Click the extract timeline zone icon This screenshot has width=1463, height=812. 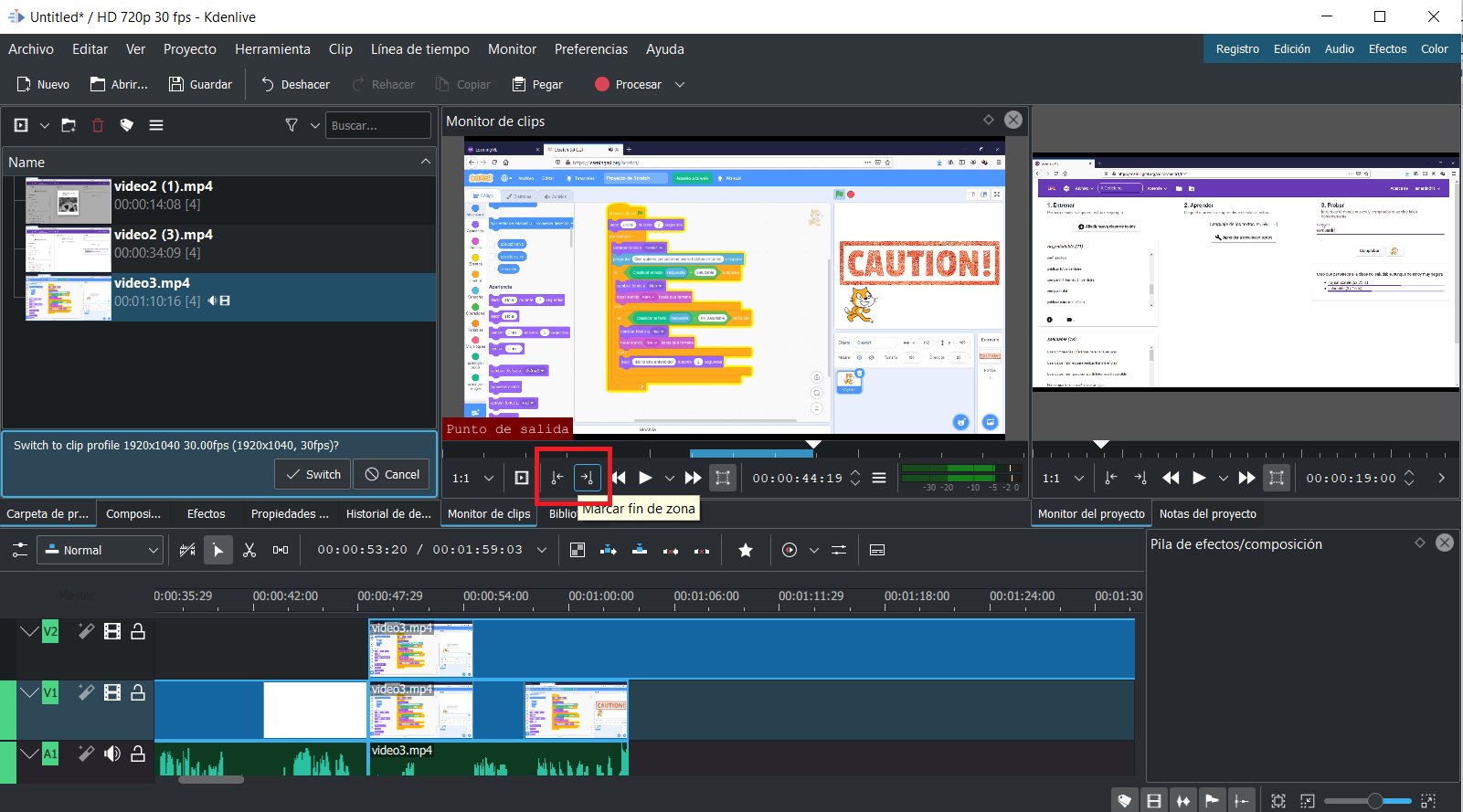[671, 550]
